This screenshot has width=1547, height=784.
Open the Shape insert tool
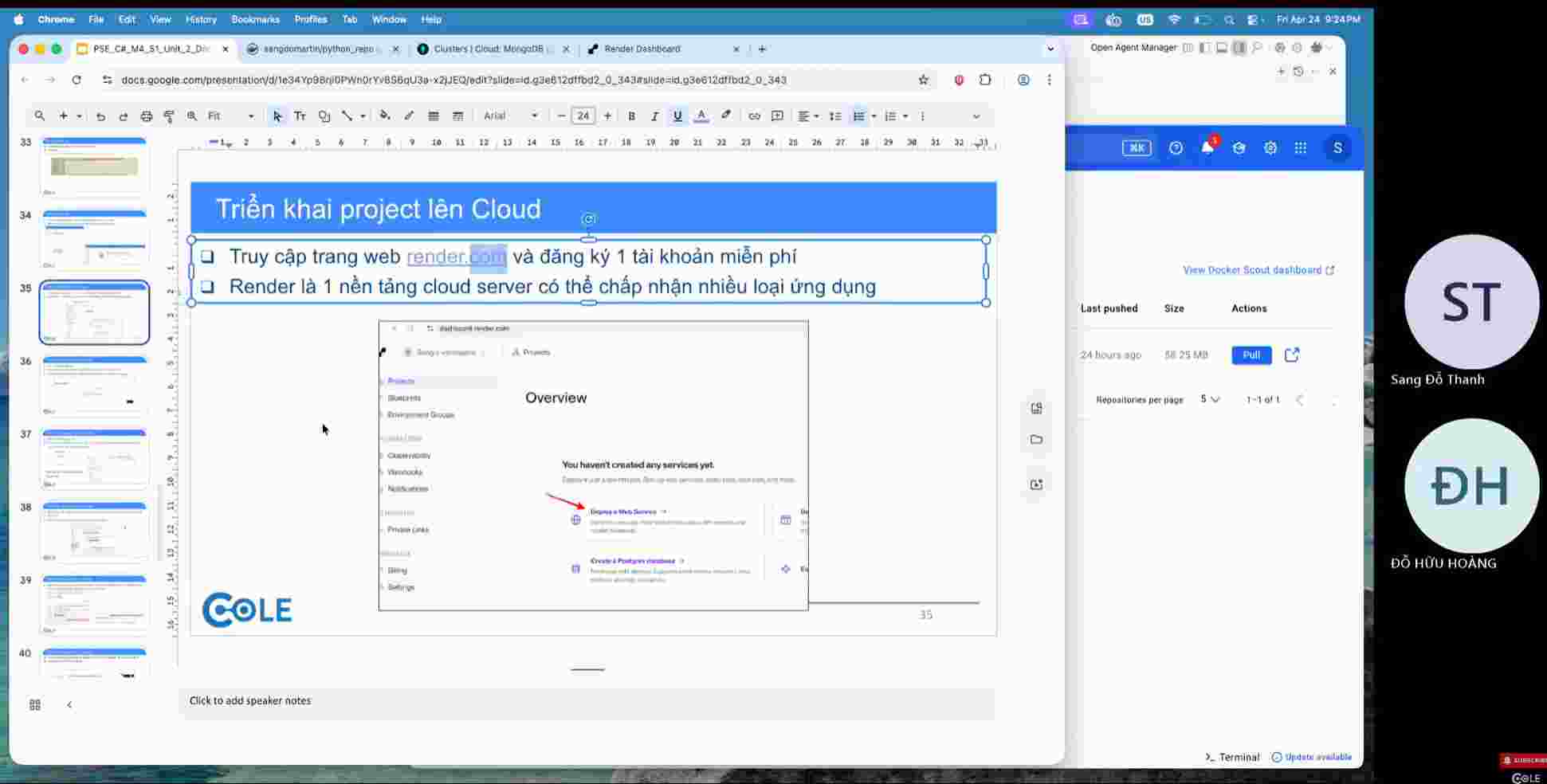point(324,116)
